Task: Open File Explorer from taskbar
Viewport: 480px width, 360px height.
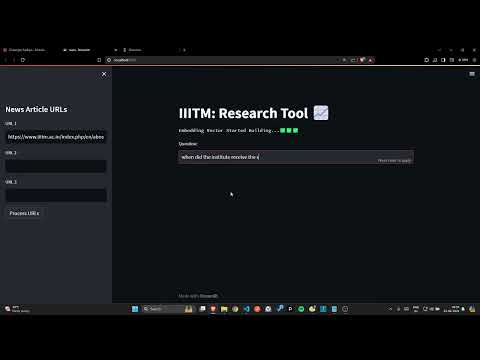Action: [224, 309]
